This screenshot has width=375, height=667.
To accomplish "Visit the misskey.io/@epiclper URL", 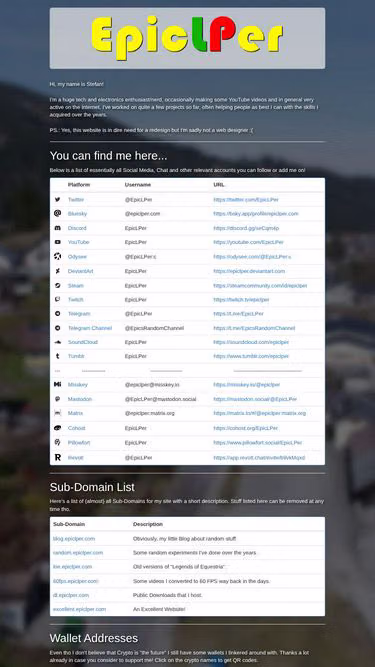I will pos(247,385).
